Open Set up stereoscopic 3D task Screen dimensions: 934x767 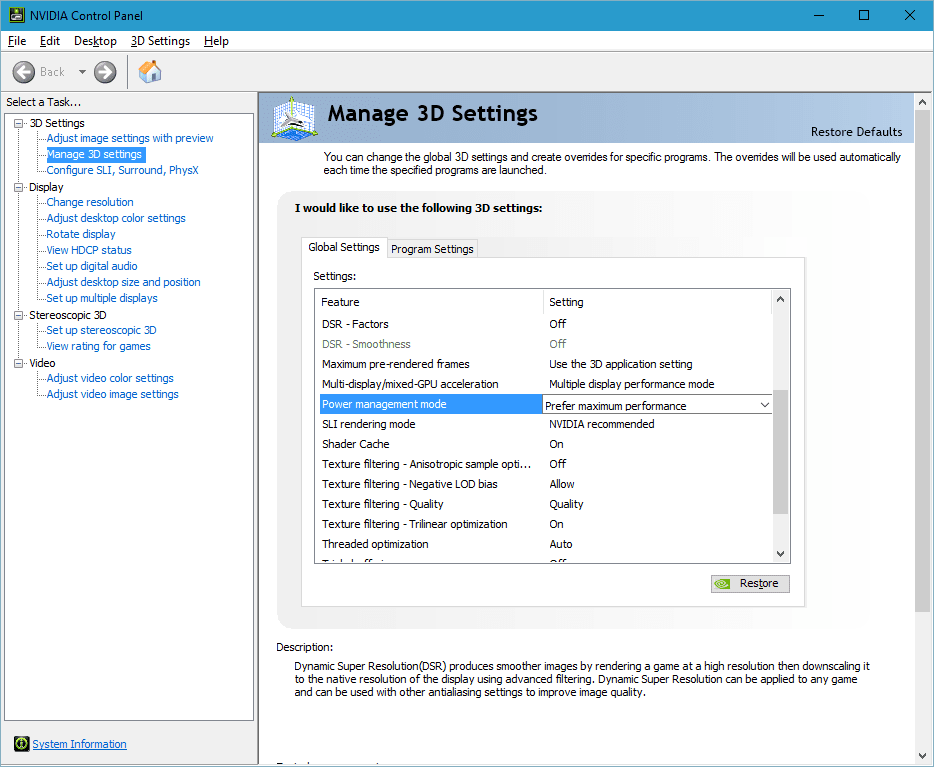coord(102,331)
